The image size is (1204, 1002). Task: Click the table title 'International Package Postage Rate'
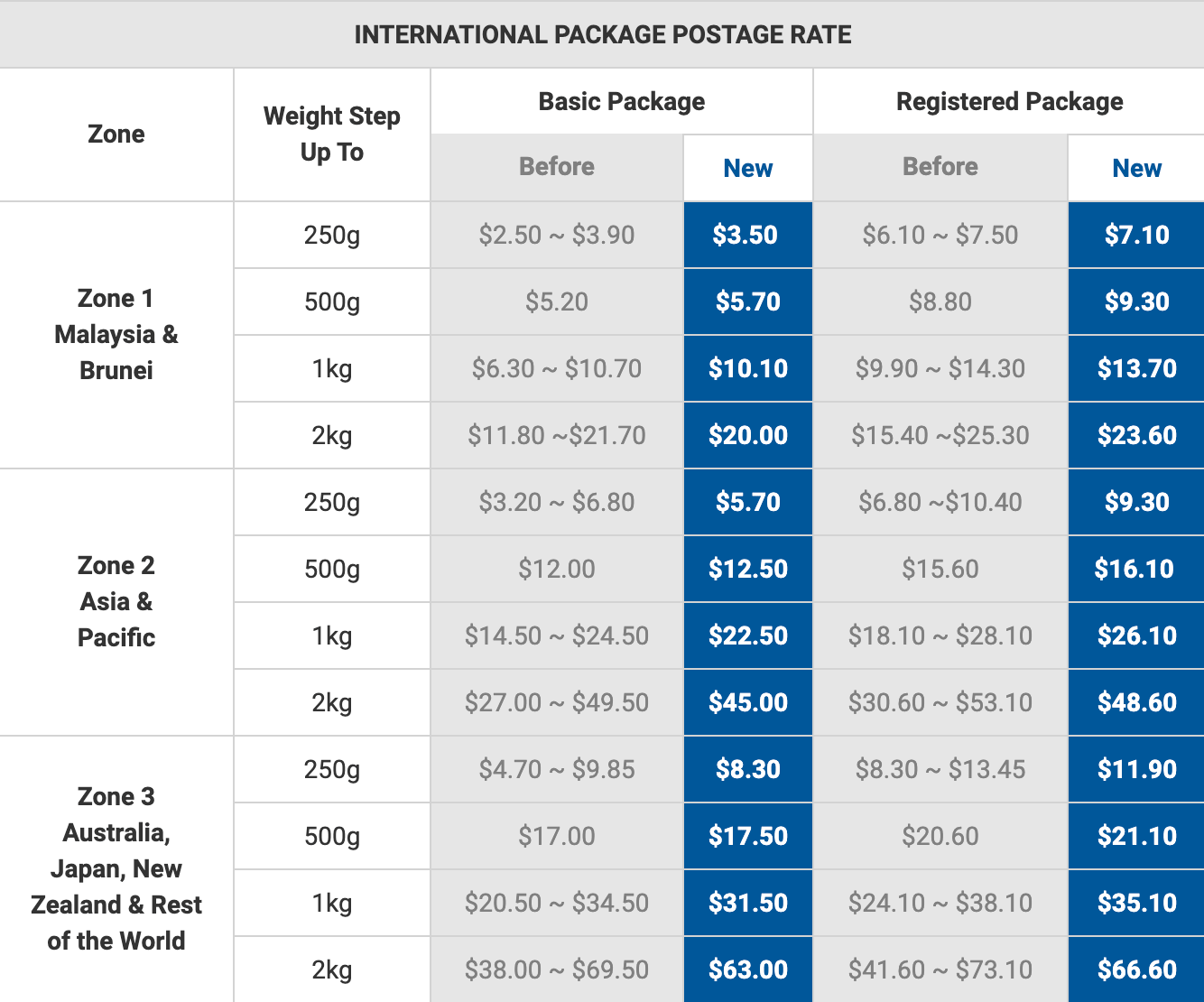602,35
